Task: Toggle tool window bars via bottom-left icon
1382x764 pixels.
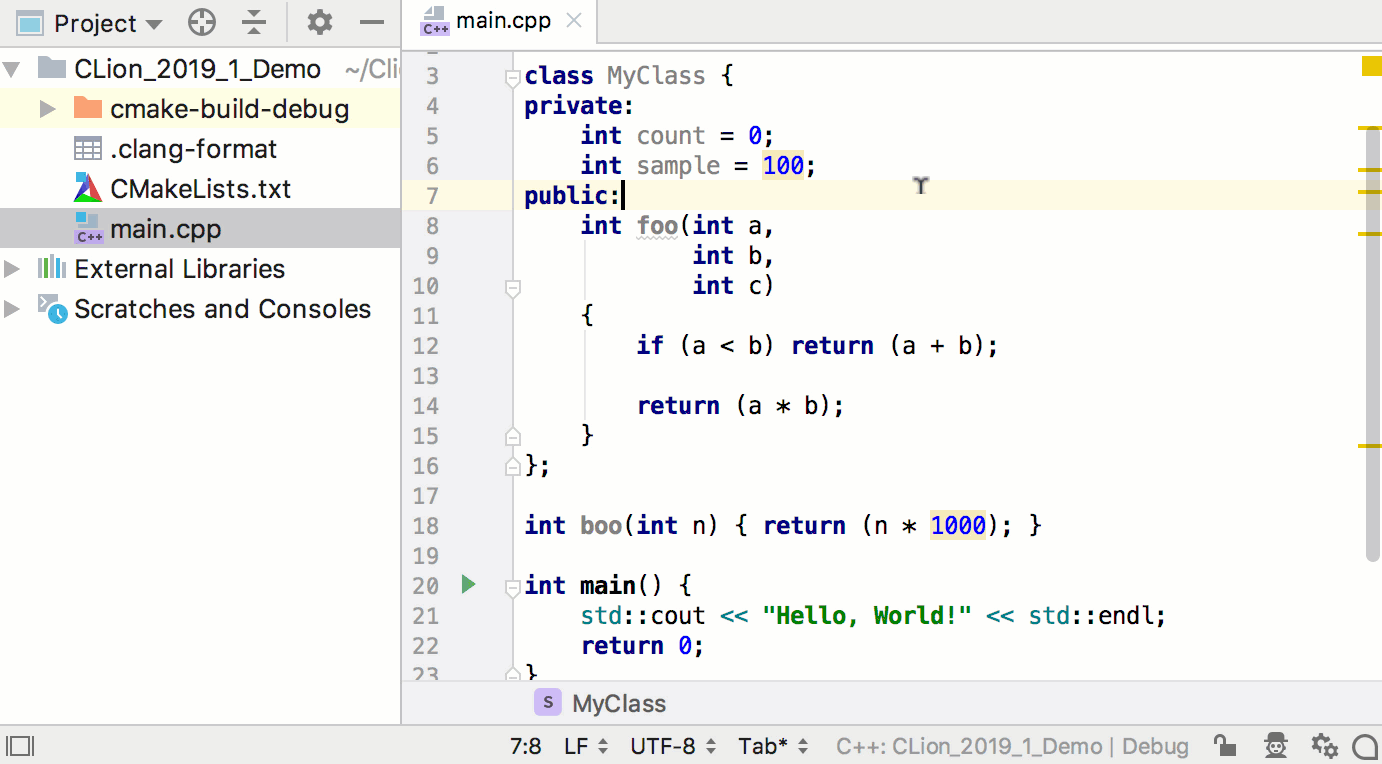Action: [18, 745]
